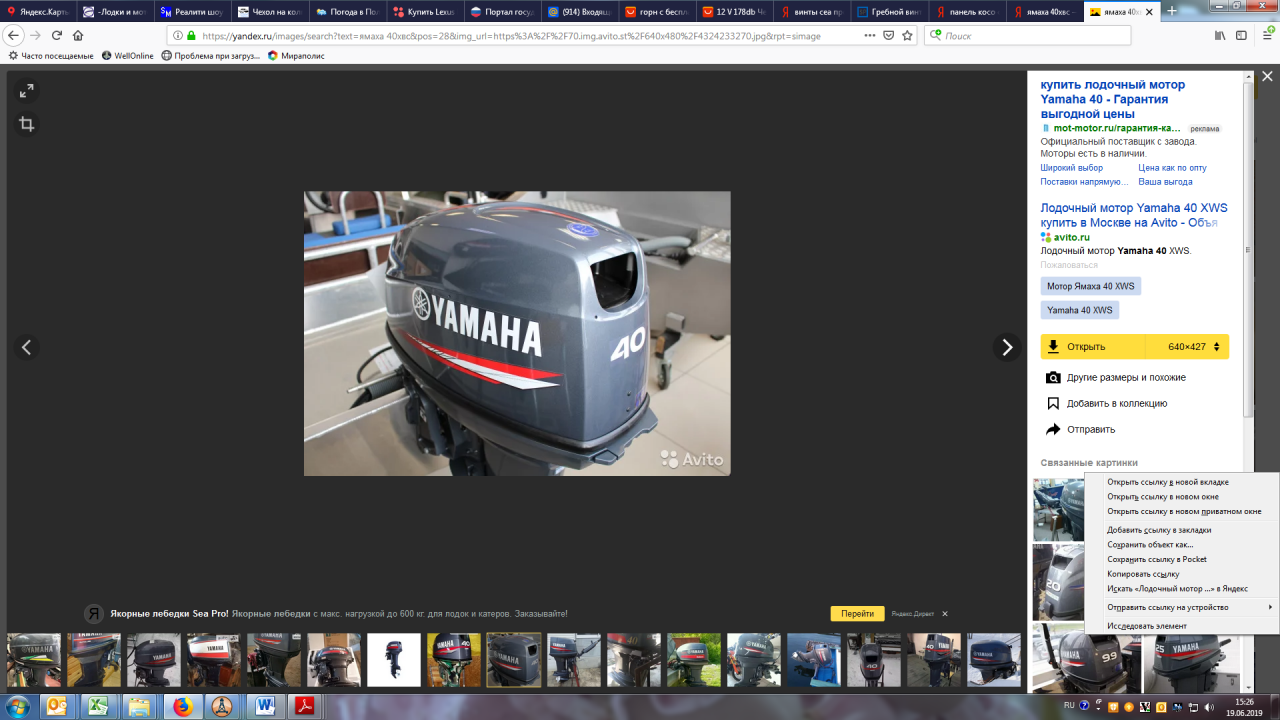Open the 'Лодочный мотор Yamaha 40 XWS' Avito link
Image resolution: width=1280 pixels, height=720 pixels.
tap(1133, 215)
